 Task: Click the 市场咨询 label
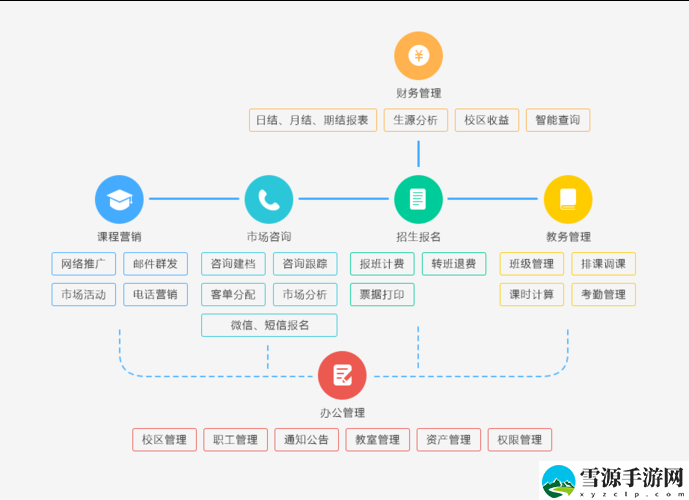(269, 237)
